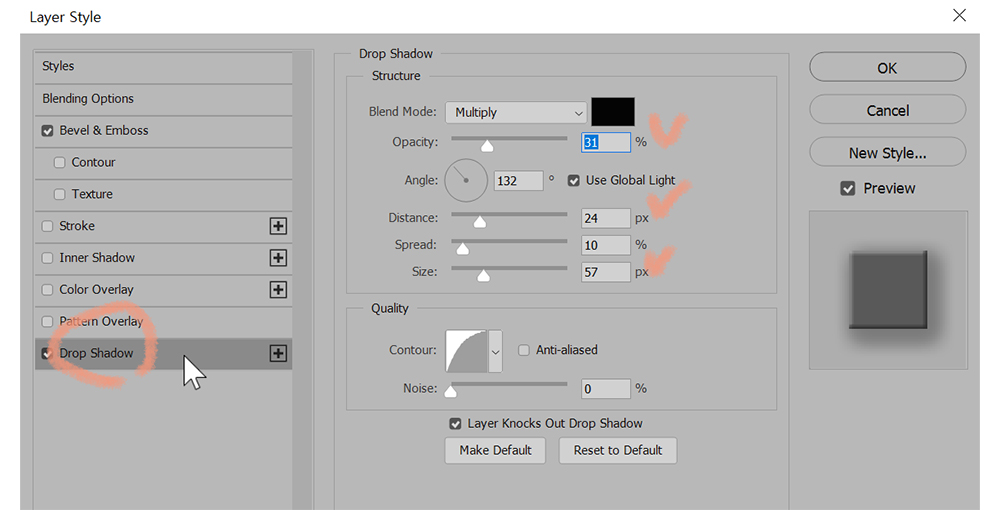Click the contour curve thumbnail

tap(466, 351)
